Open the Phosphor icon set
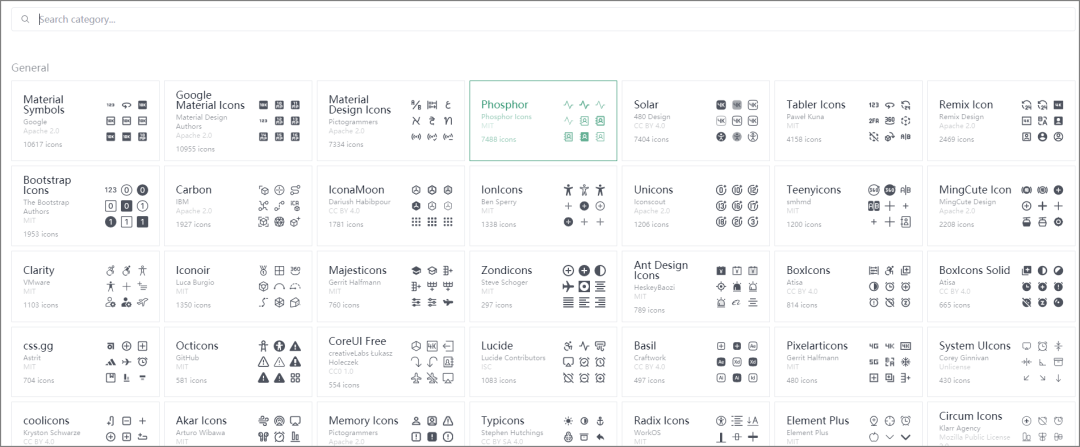The image size is (1080, 447). (543, 121)
